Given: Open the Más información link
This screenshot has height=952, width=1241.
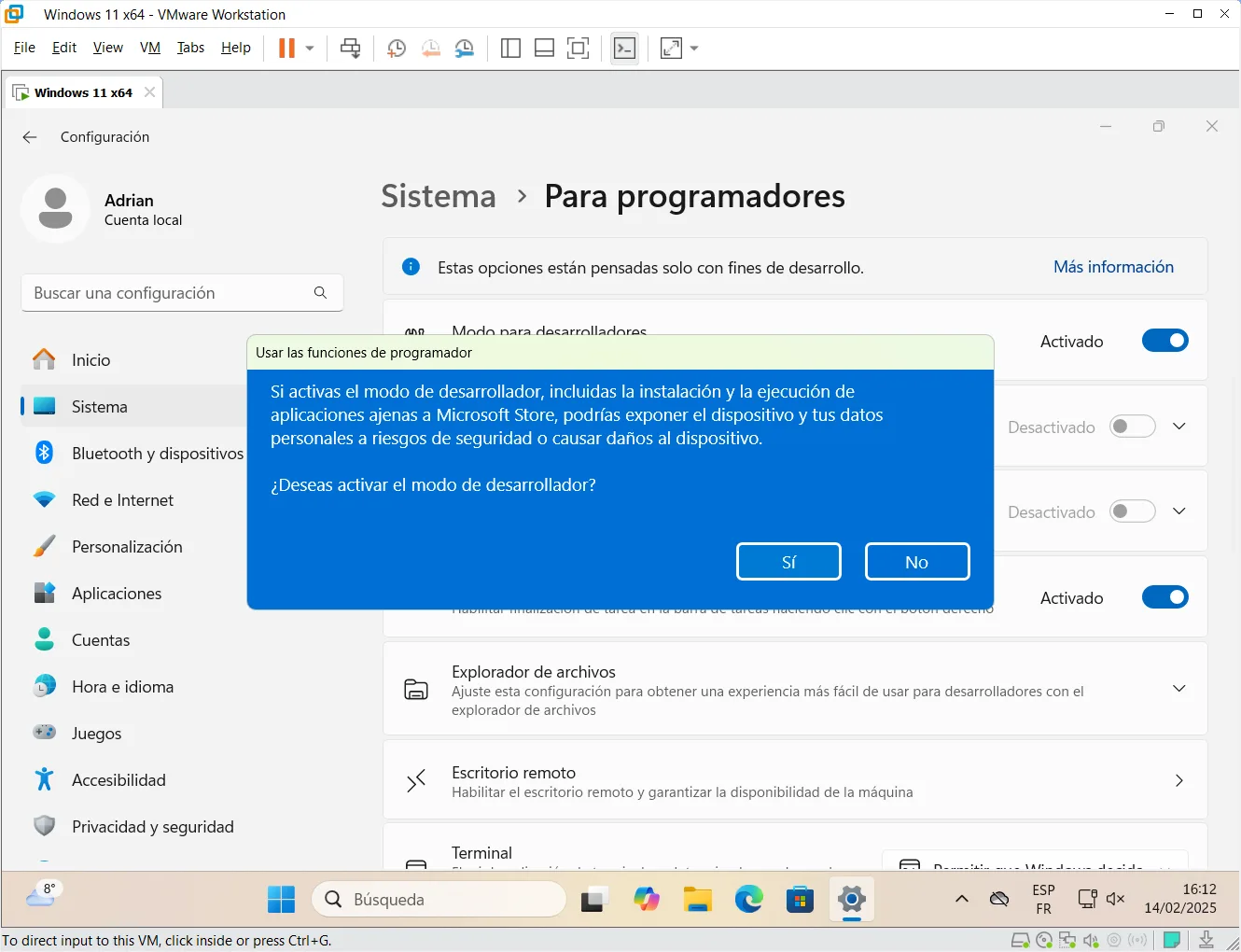Looking at the screenshot, I should (x=1113, y=266).
